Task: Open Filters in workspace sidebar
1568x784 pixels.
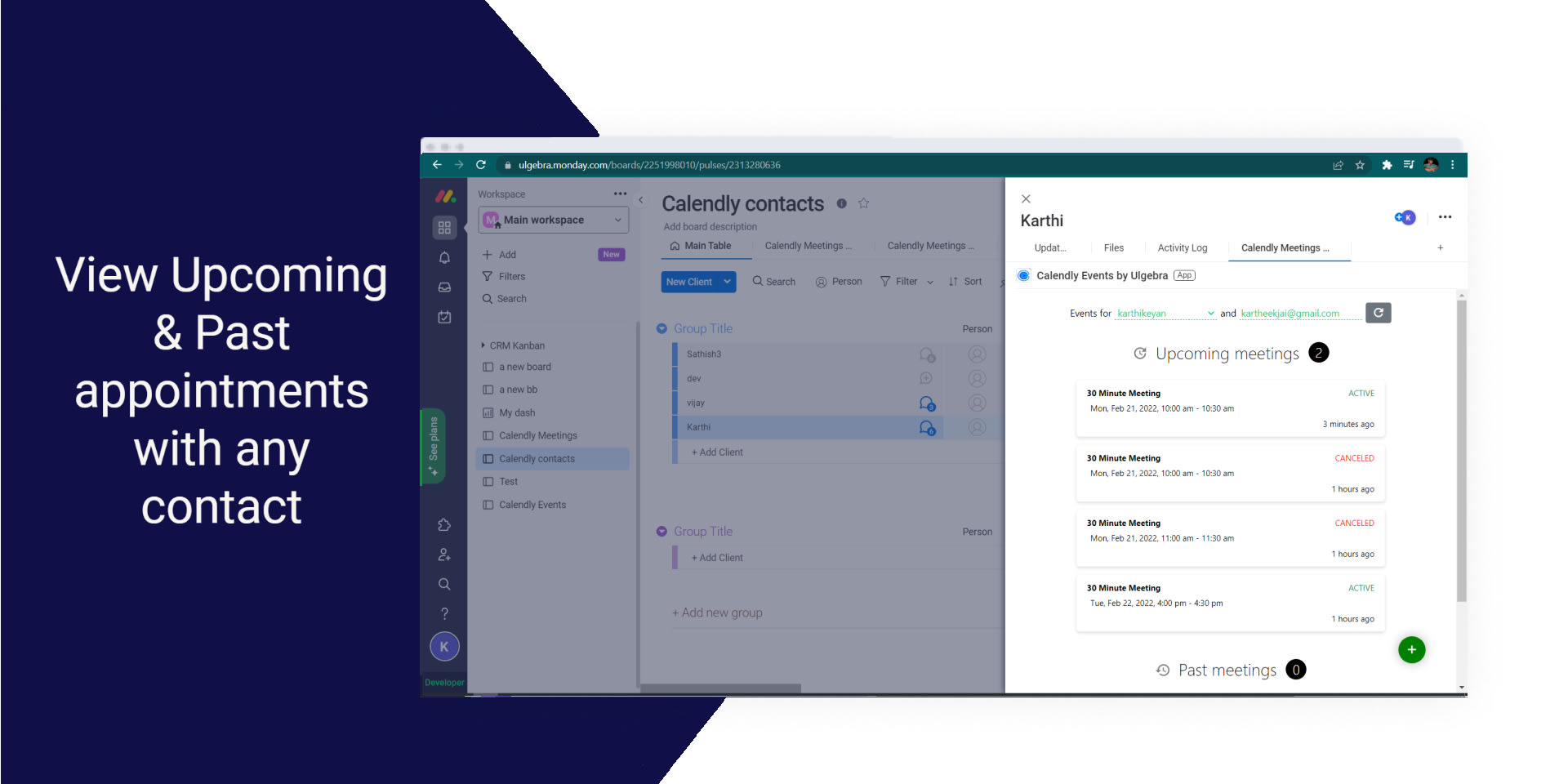Action: (504, 277)
